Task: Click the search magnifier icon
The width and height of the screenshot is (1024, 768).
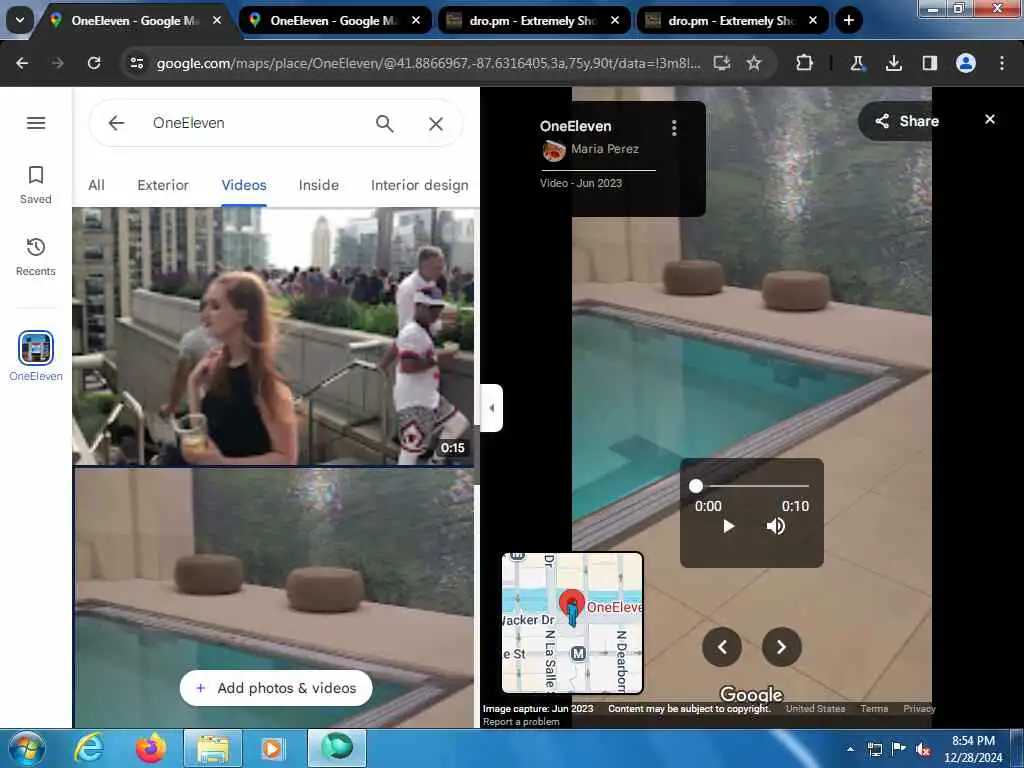Action: pyautogui.click(x=385, y=123)
